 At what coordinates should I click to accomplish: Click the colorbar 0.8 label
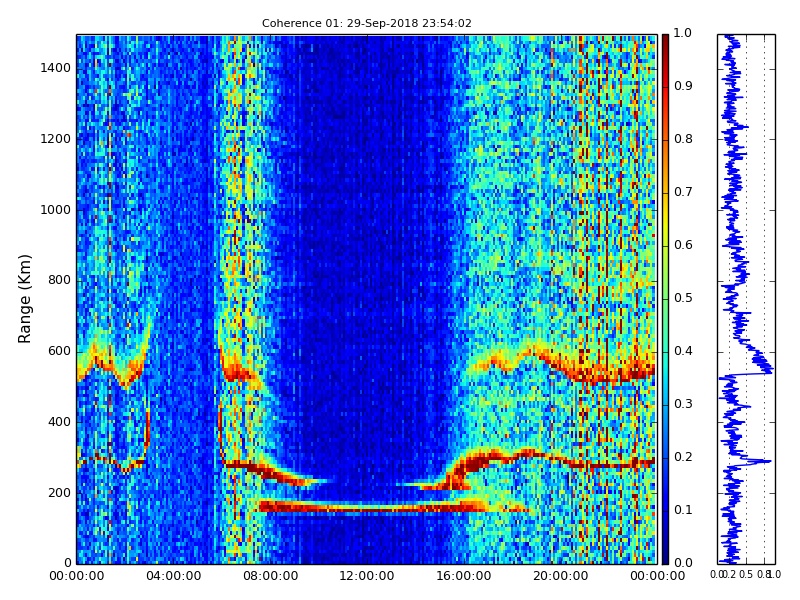683,139
